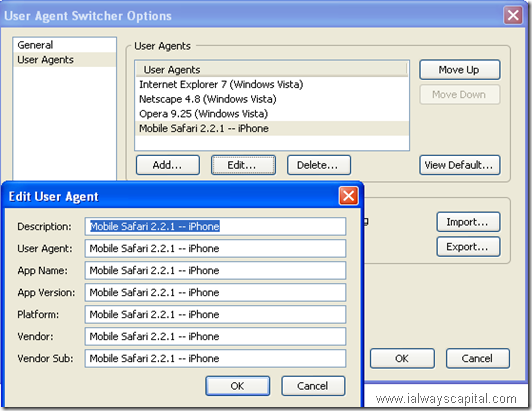Image resolution: width=532 pixels, height=411 pixels.
Task: Click the User Agents column header
Action: pos(271,70)
